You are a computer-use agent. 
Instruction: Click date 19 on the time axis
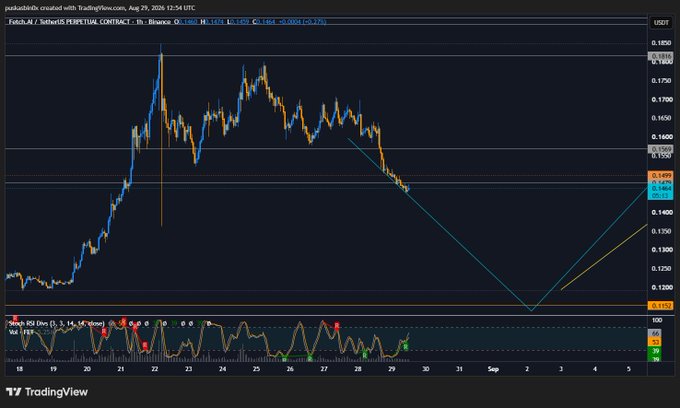[x=53, y=369]
